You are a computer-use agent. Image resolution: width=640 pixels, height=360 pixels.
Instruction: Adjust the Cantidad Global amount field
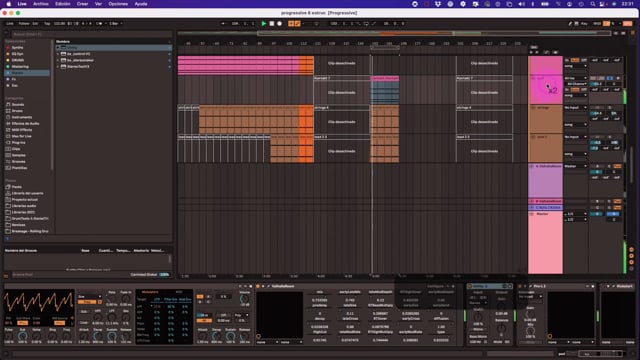(164, 275)
